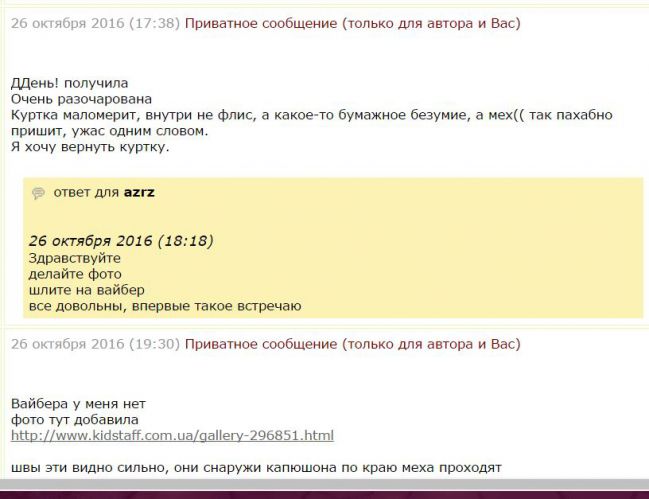Click the speech bubble reply icon

point(38,193)
